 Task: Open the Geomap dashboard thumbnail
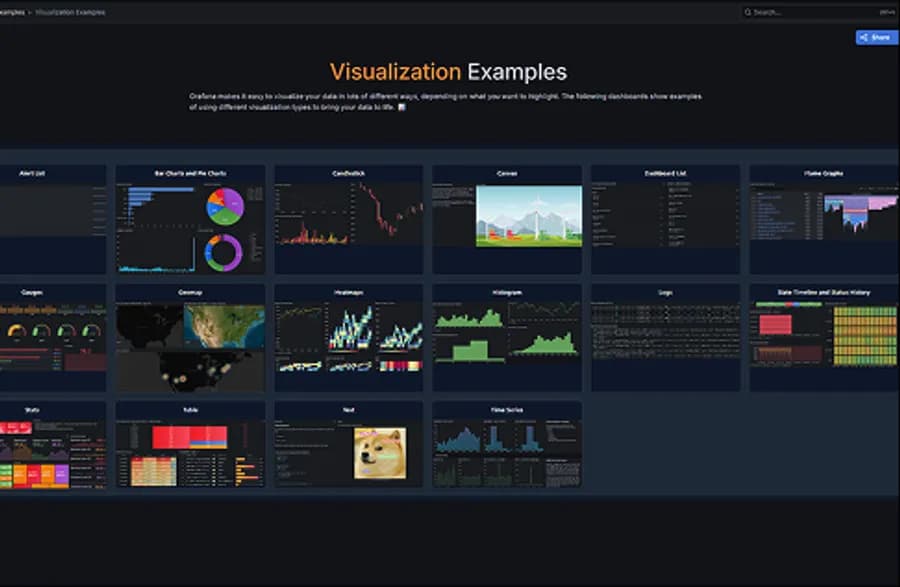click(x=191, y=338)
